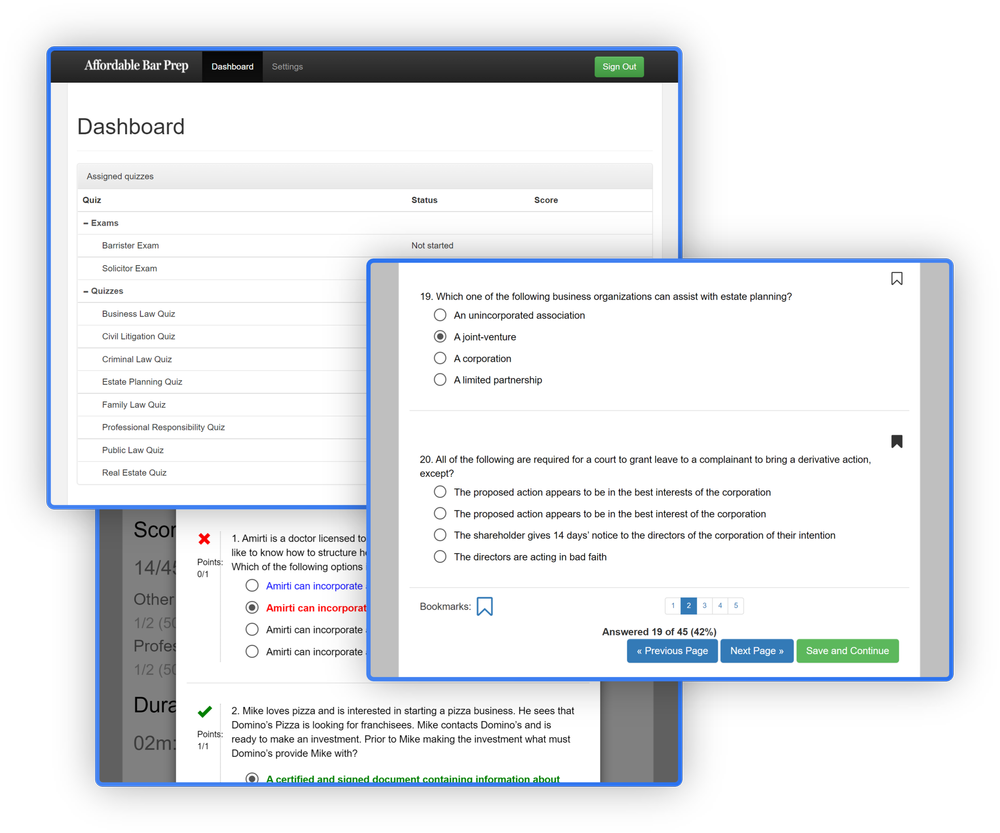Image resolution: width=1000 pixels, height=833 pixels.
Task: Click the green Sign Out button
Action: point(619,66)
